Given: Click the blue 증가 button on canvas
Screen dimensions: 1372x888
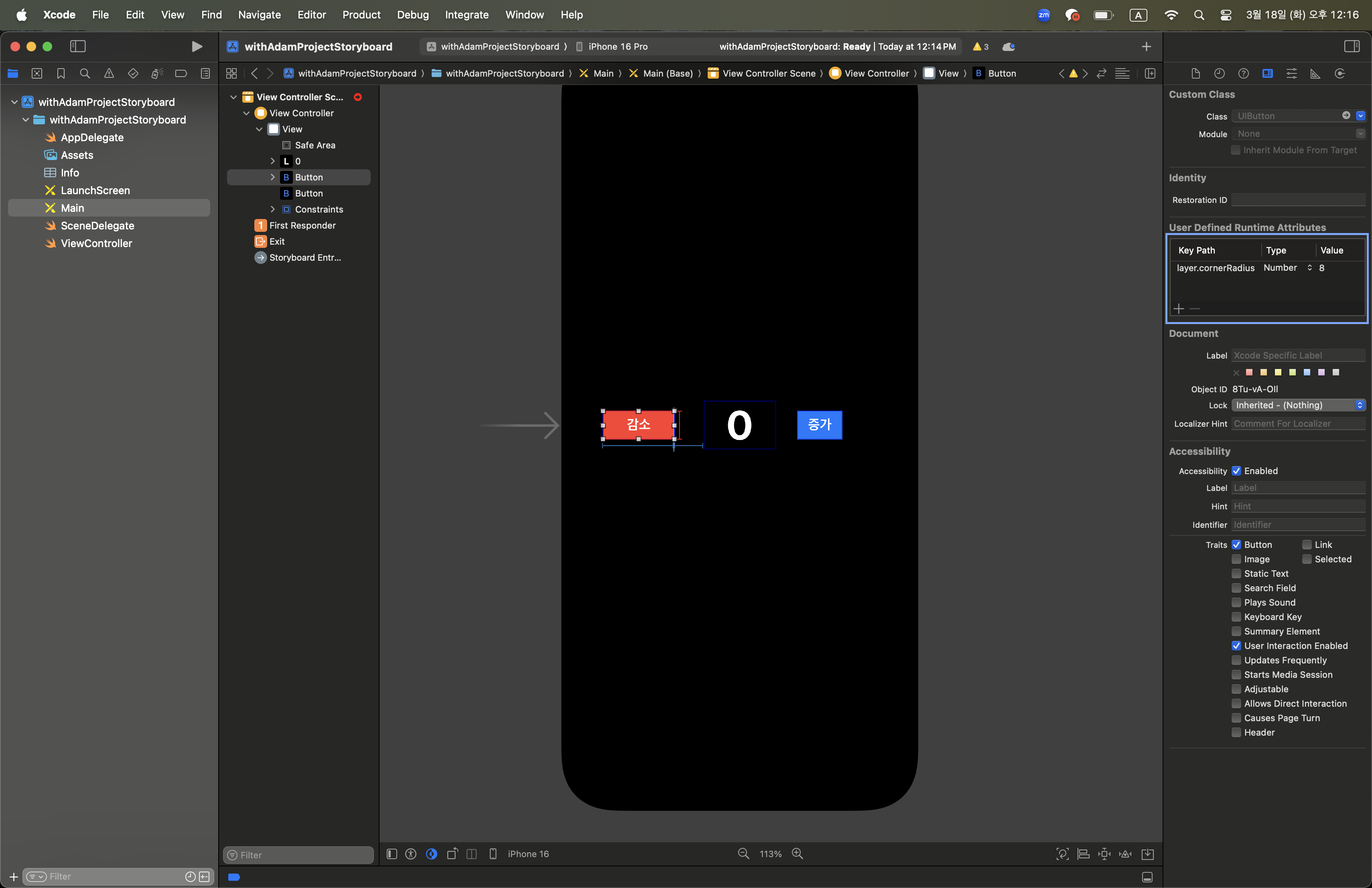Looking at the screenshot, I should 819,425.
